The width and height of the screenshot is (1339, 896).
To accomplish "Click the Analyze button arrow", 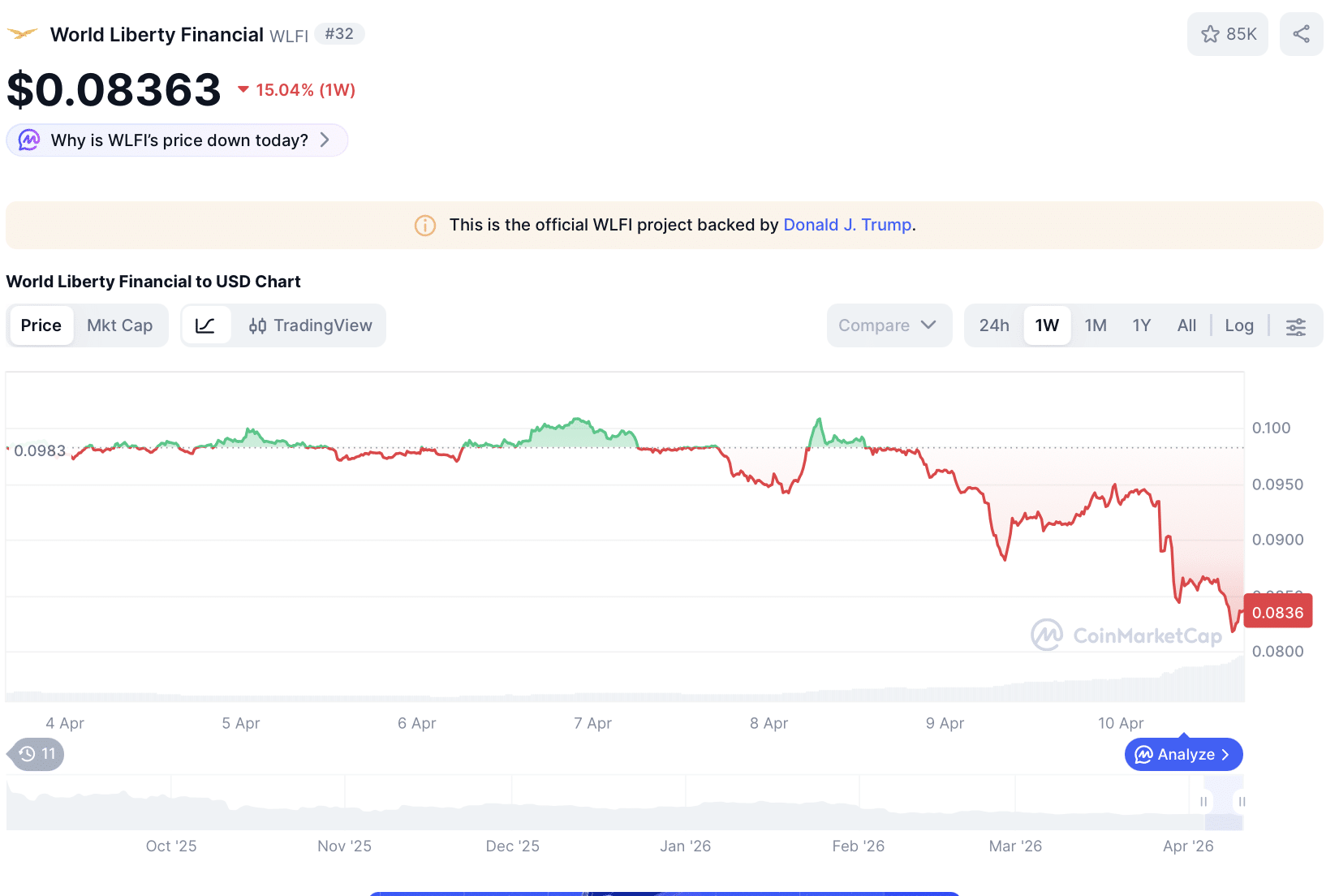I will click(x=1225, y=755).
